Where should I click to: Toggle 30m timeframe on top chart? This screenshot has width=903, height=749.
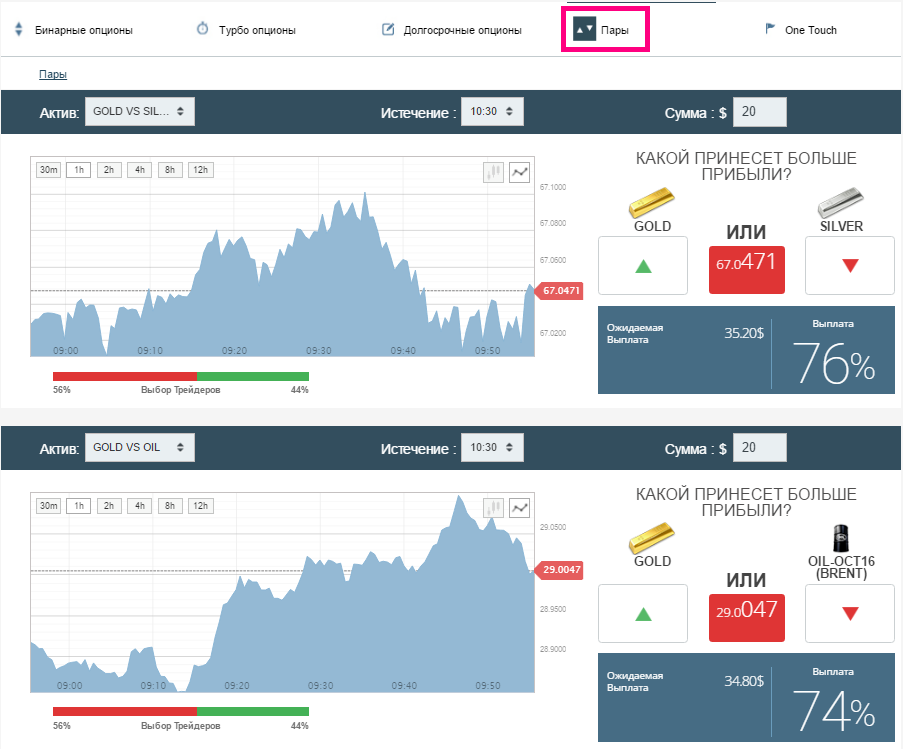[48, 170]
